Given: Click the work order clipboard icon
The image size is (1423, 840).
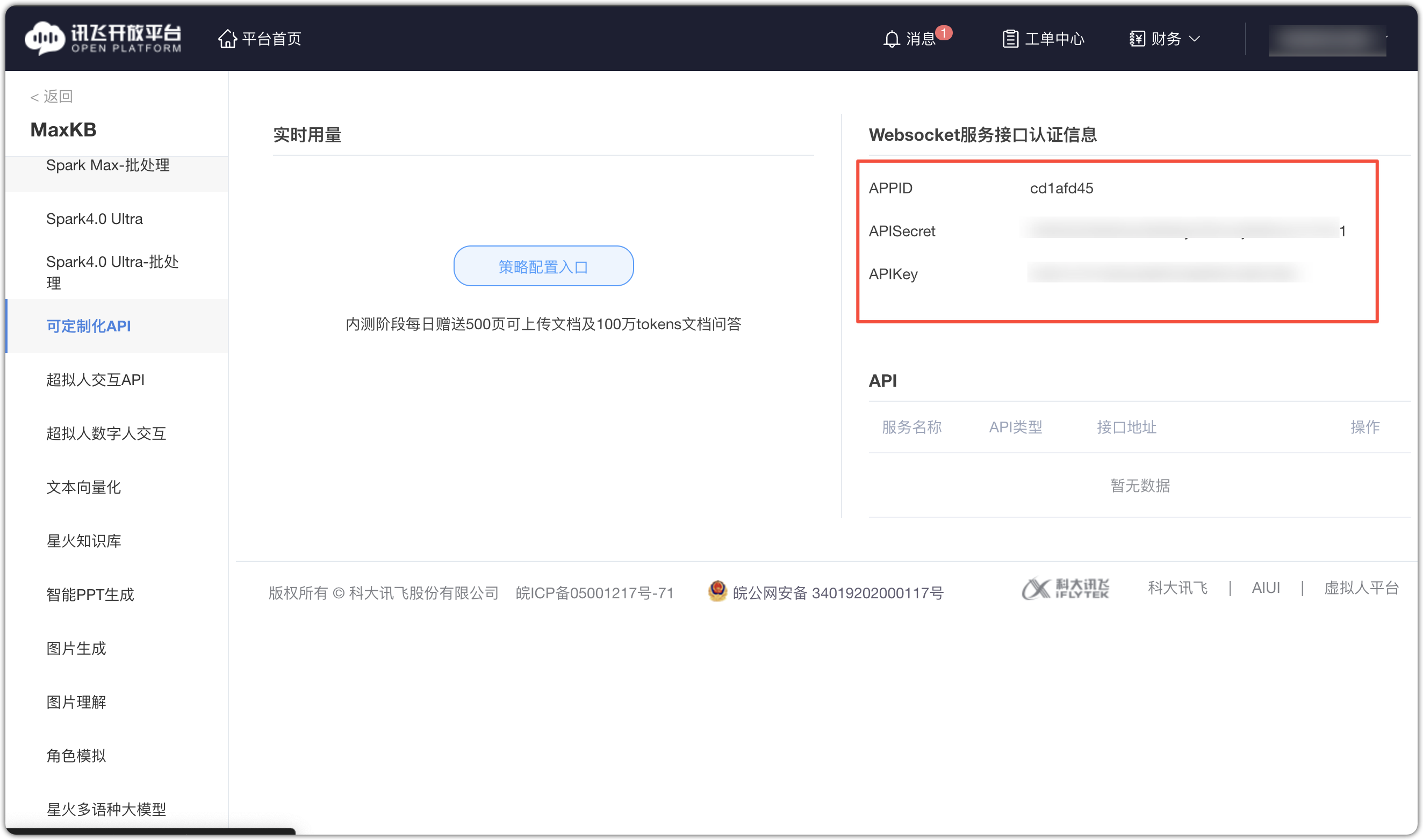Looking at the screenshot, I should [1010, 39].
